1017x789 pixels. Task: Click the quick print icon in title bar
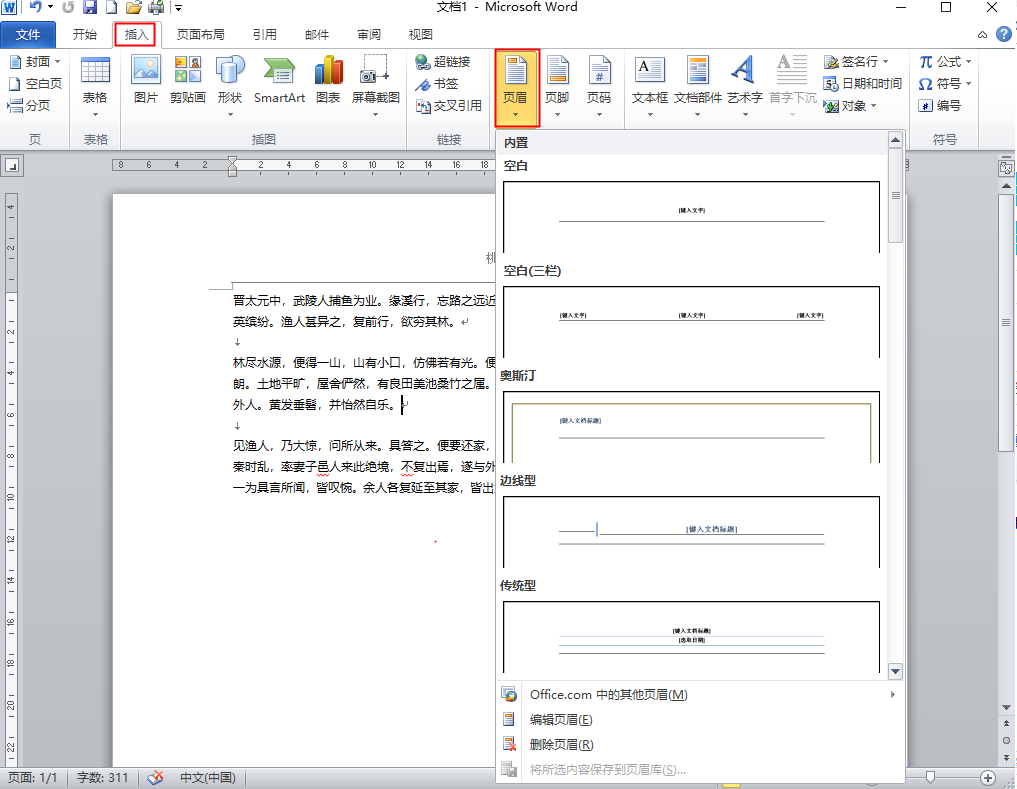tap(156, 8)
